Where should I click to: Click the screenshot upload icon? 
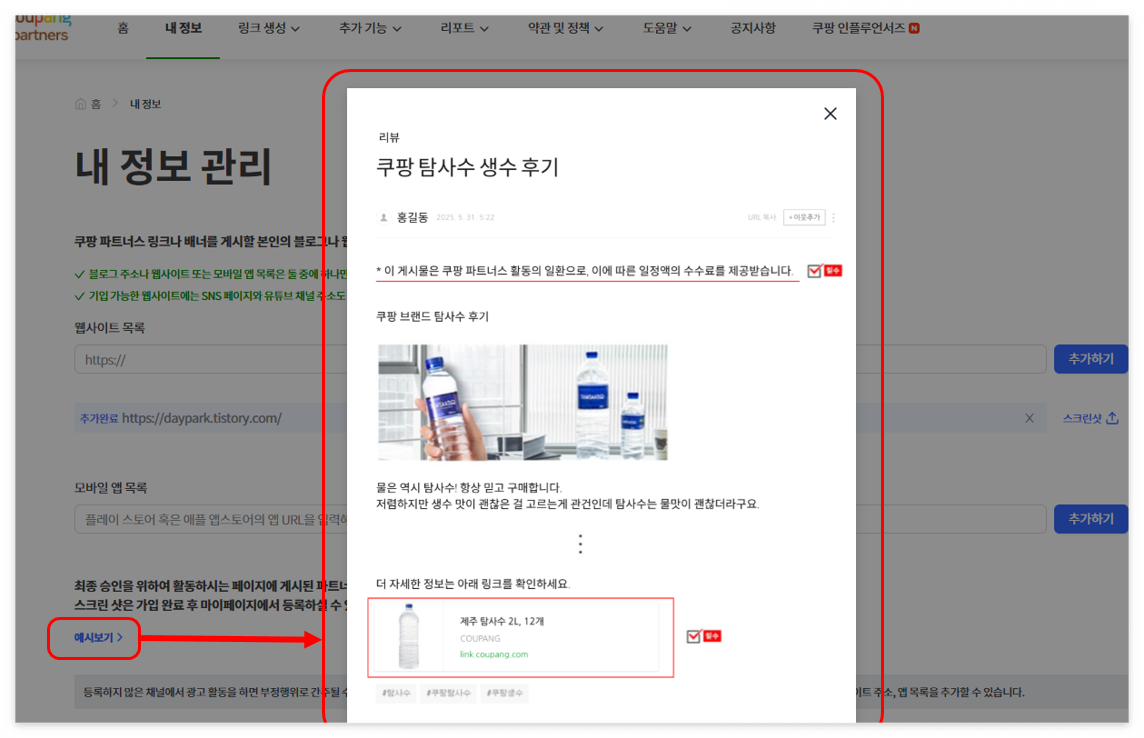click(1110, 418)
